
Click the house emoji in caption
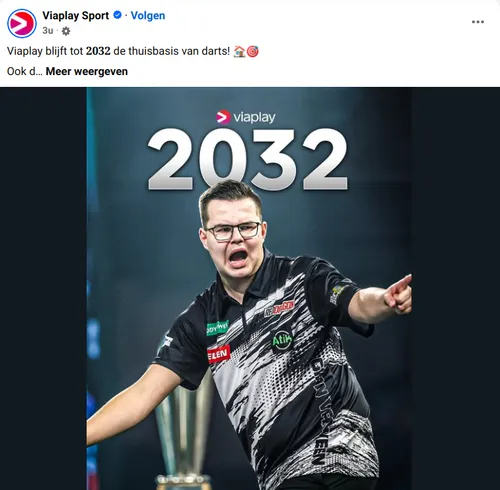pos(239,51)
